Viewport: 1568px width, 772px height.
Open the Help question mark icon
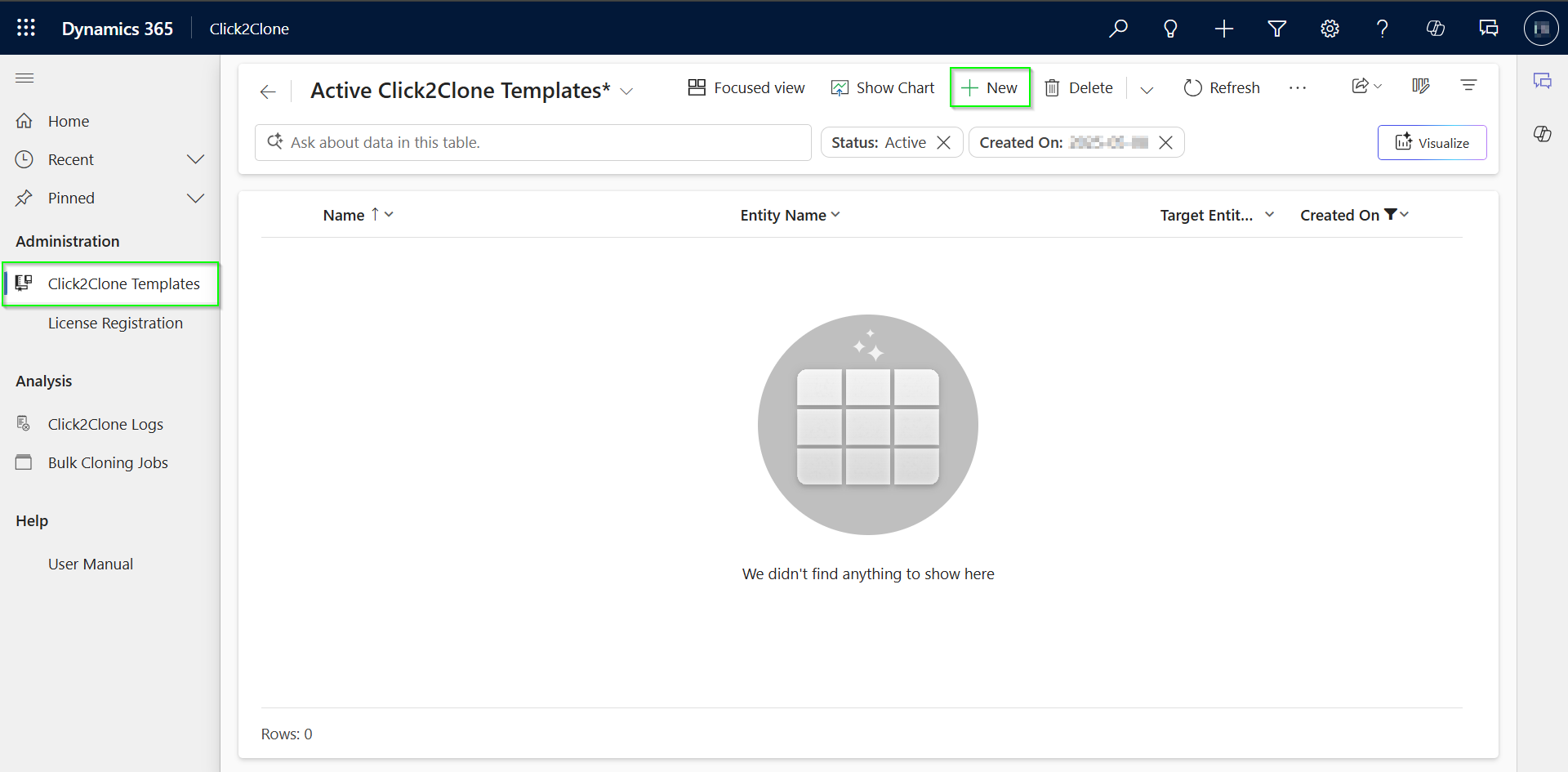[1382, 29]
